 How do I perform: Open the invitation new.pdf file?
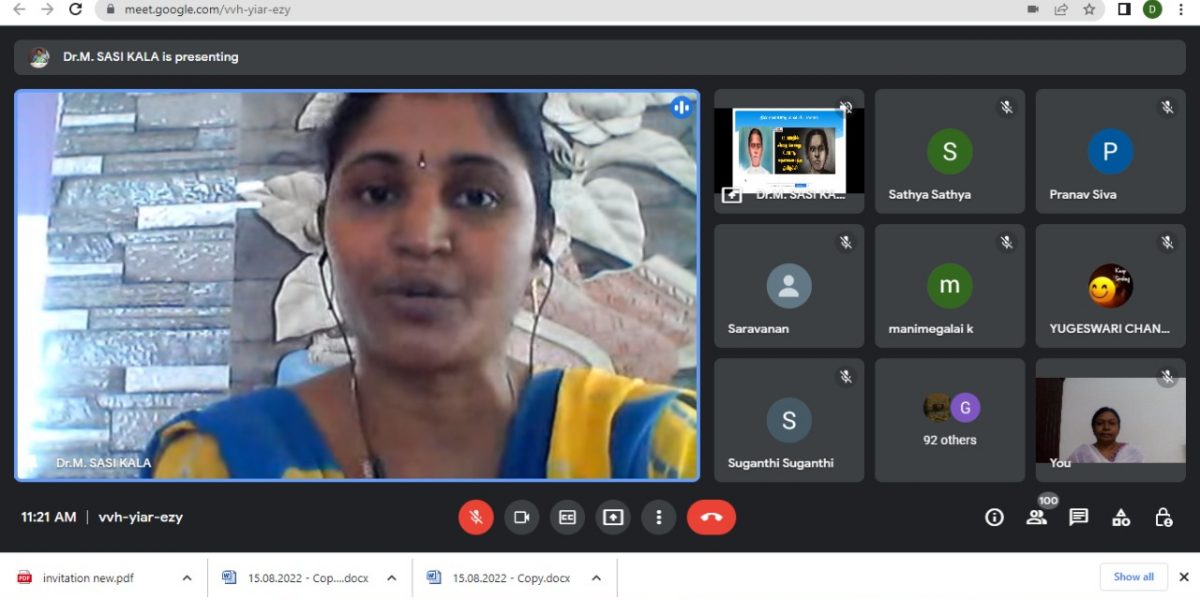(x=87, y=578)
